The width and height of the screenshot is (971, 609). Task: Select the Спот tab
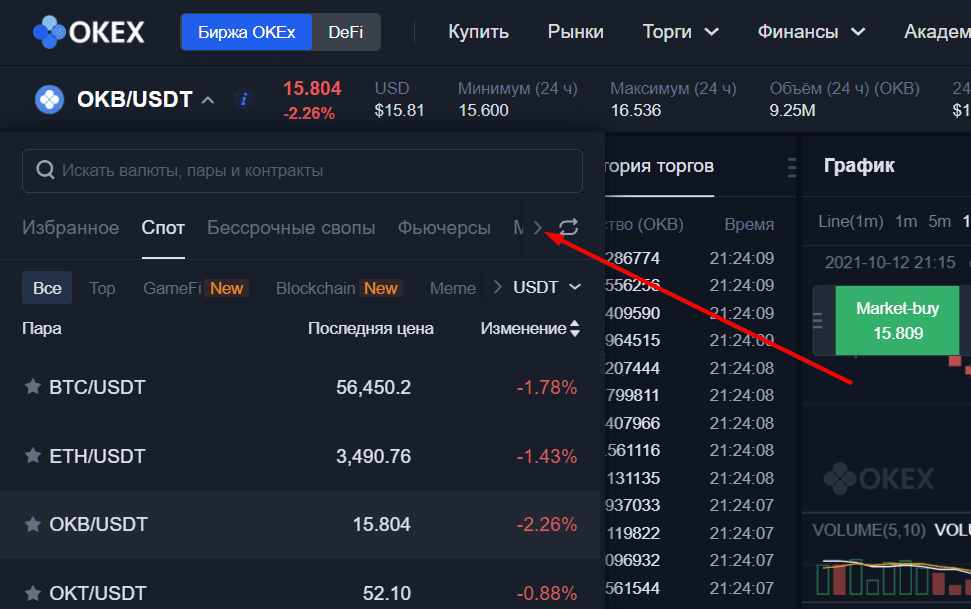click(x=163, y=228)
